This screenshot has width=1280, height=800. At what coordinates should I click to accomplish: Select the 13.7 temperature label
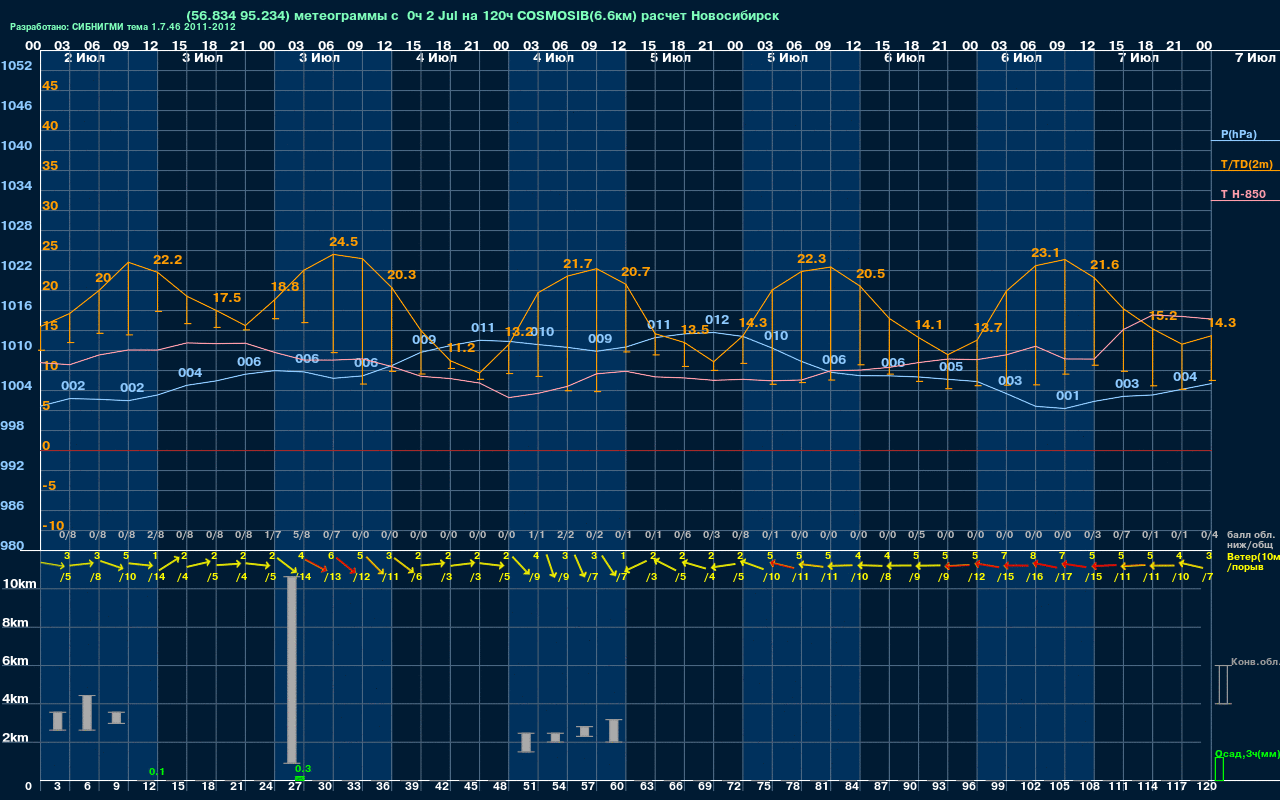point(988,328)
